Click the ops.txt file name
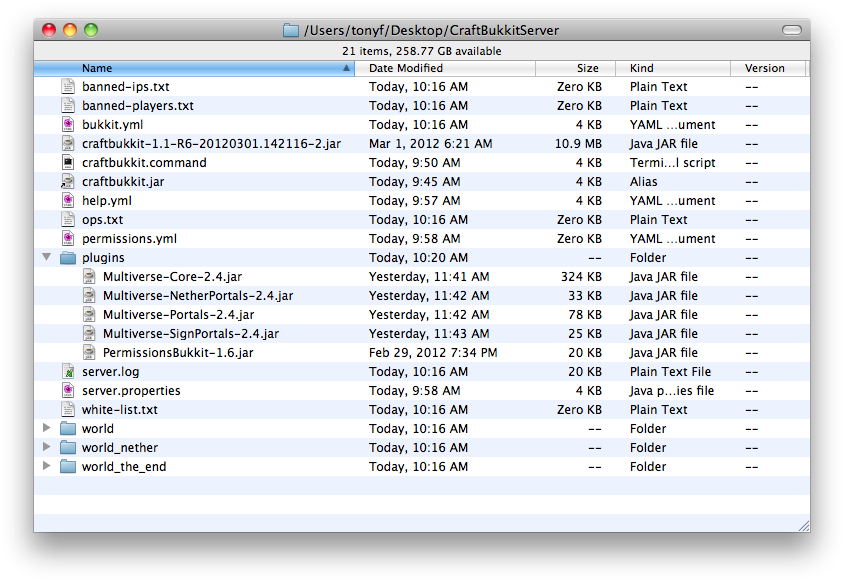This screenshot has height=580, width=843. tap(103, 220)
